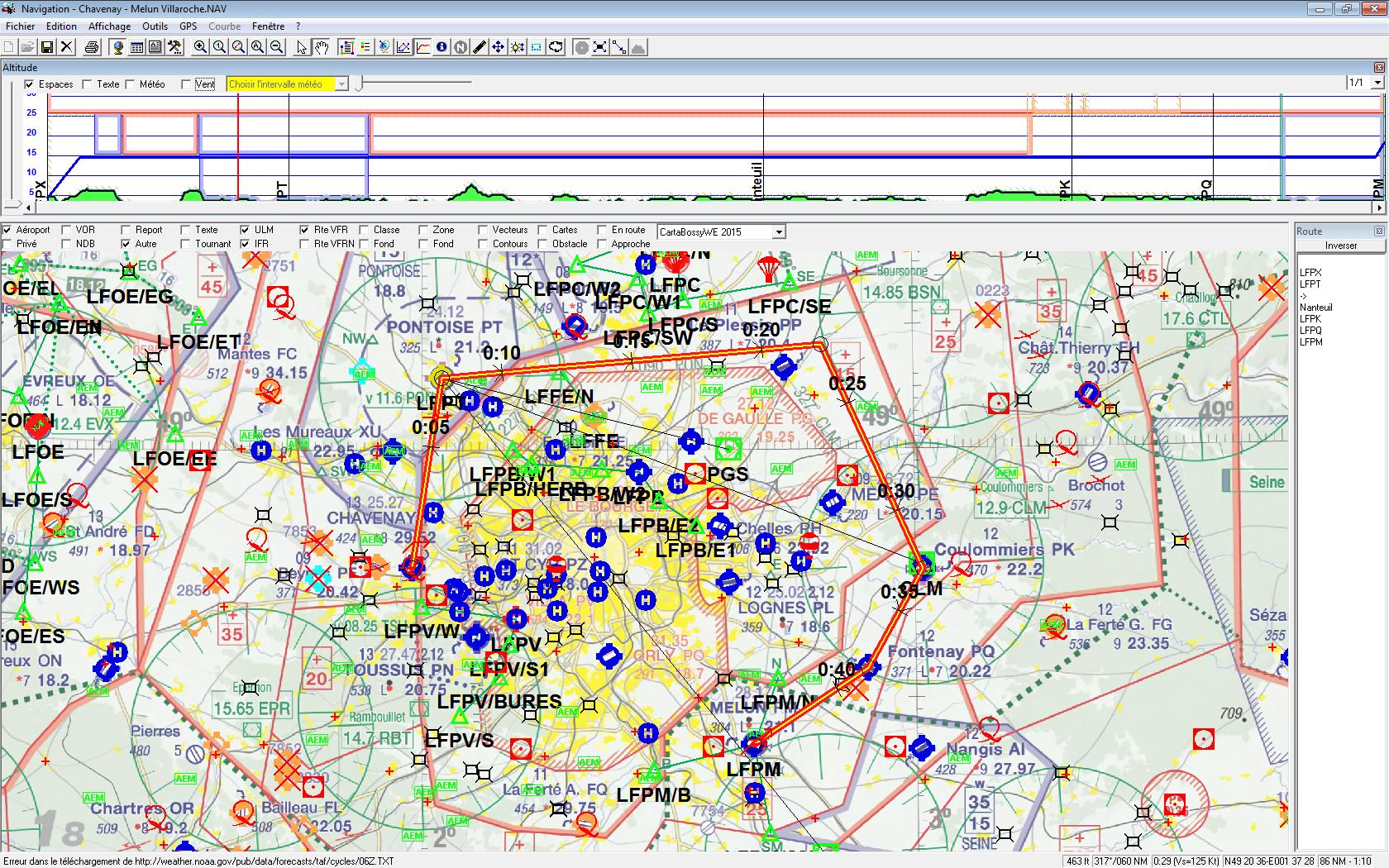The height and width of the screenshot is (868, 1389).
Task: Click the zoom in magnifier icon
Action: [x=200, y=47]
